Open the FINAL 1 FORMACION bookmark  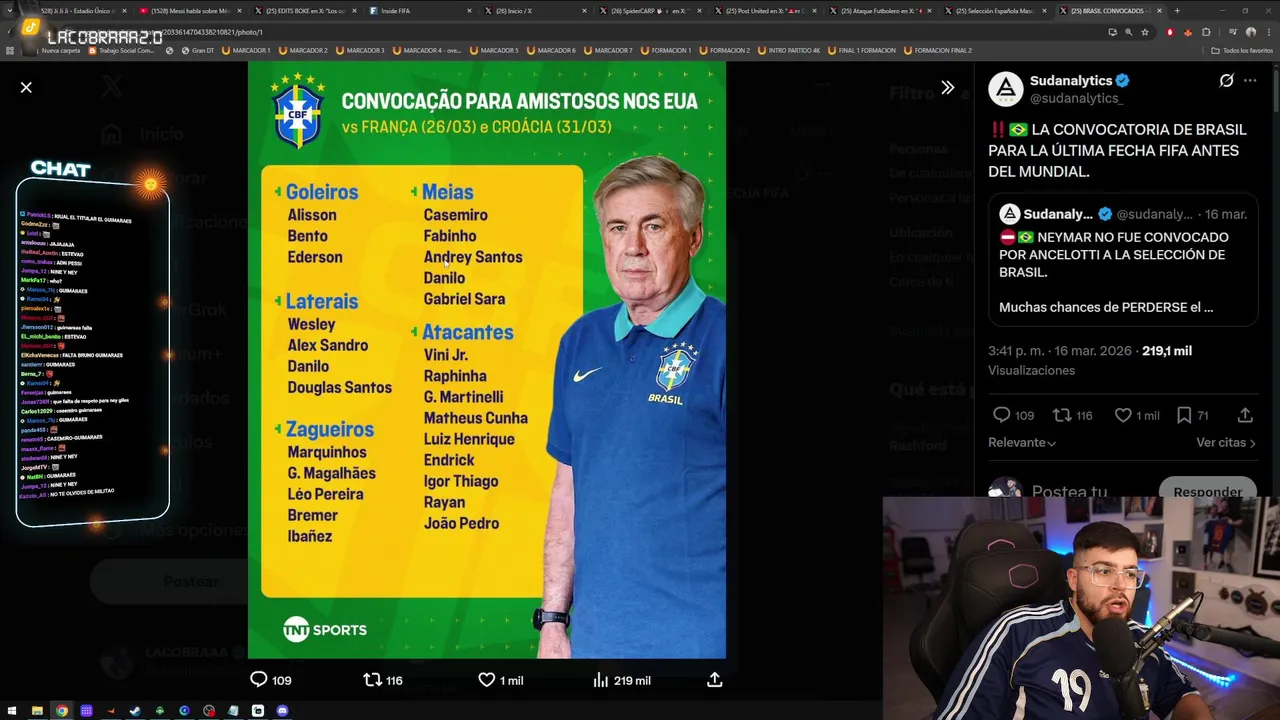(x=860, y=50)
